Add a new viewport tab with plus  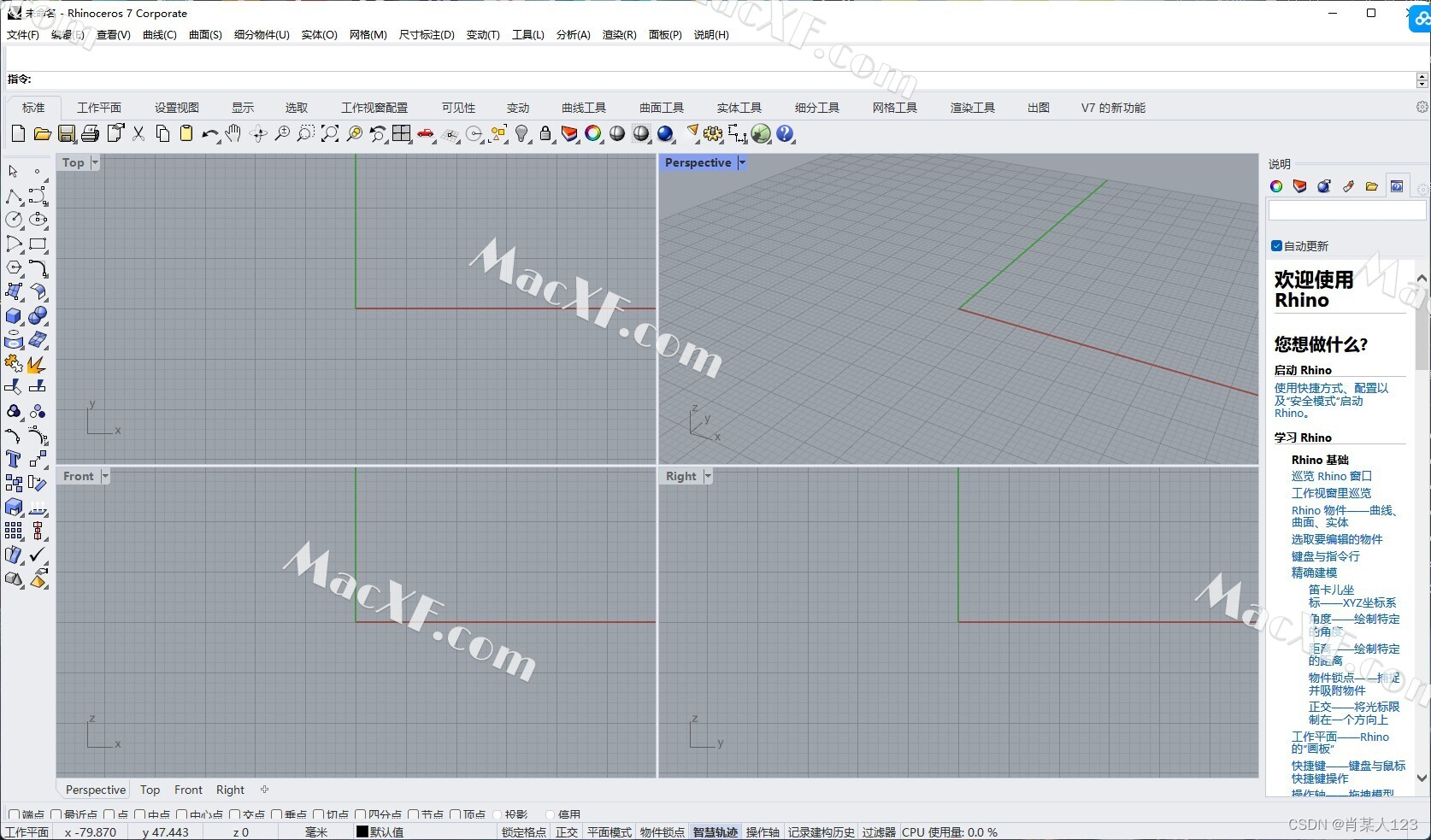pos(264,790)
